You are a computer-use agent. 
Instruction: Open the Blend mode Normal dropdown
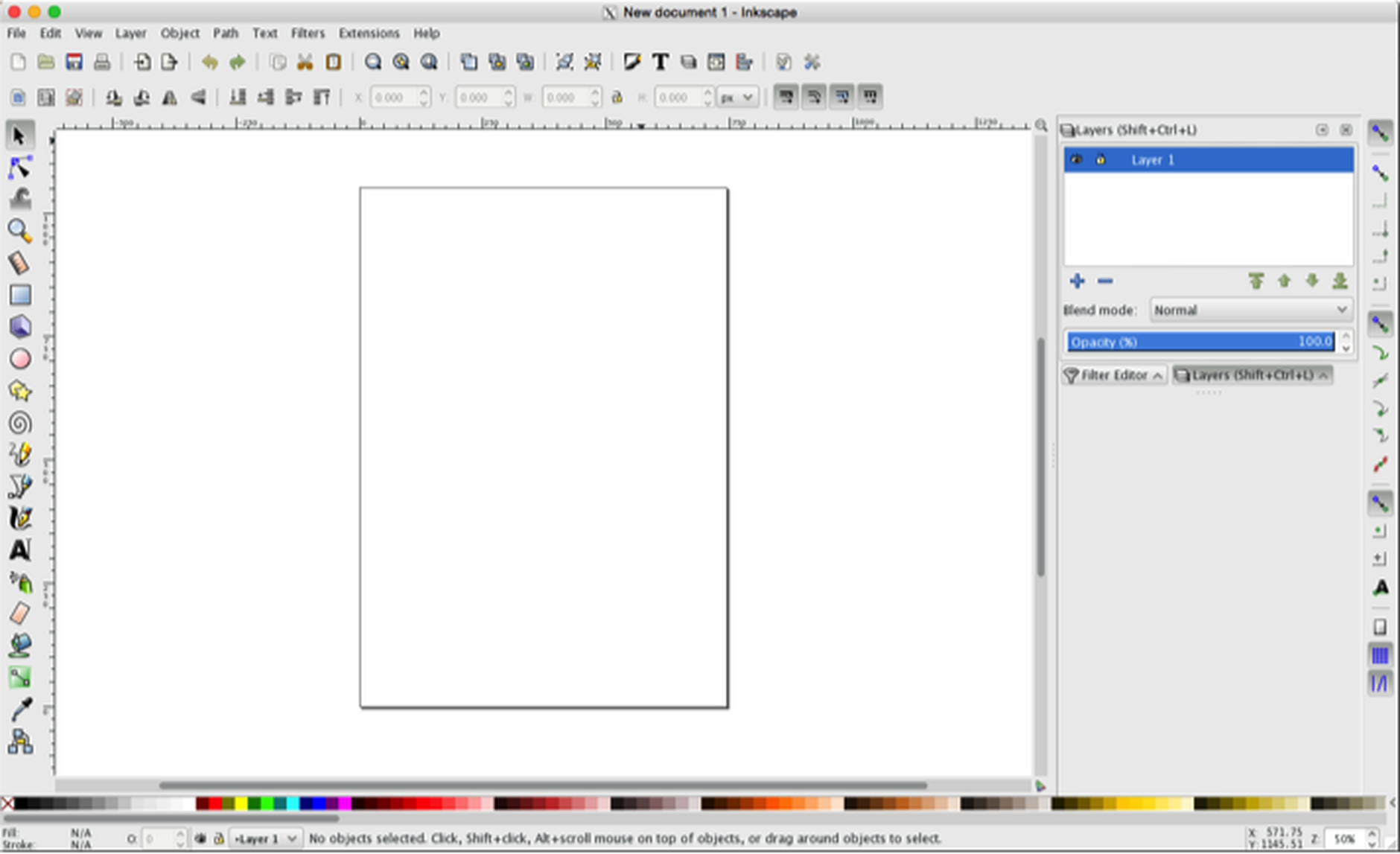[x=1251, y=310]
